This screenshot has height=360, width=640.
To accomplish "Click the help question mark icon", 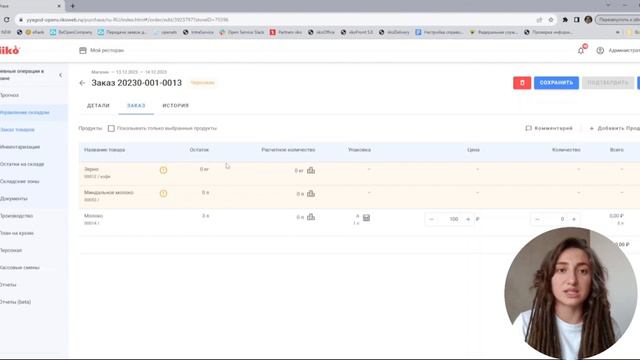I will click(x=600, y=50).
